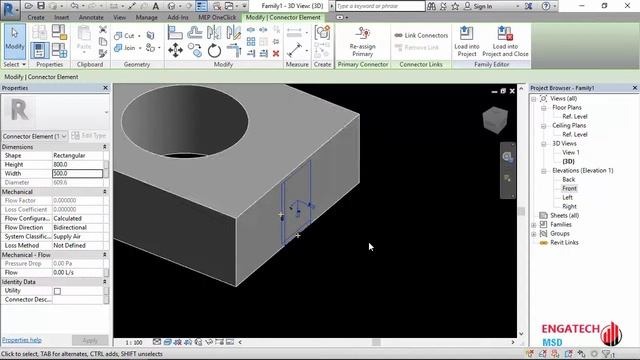Open the Insert ribbon tab

click(62, 18)
